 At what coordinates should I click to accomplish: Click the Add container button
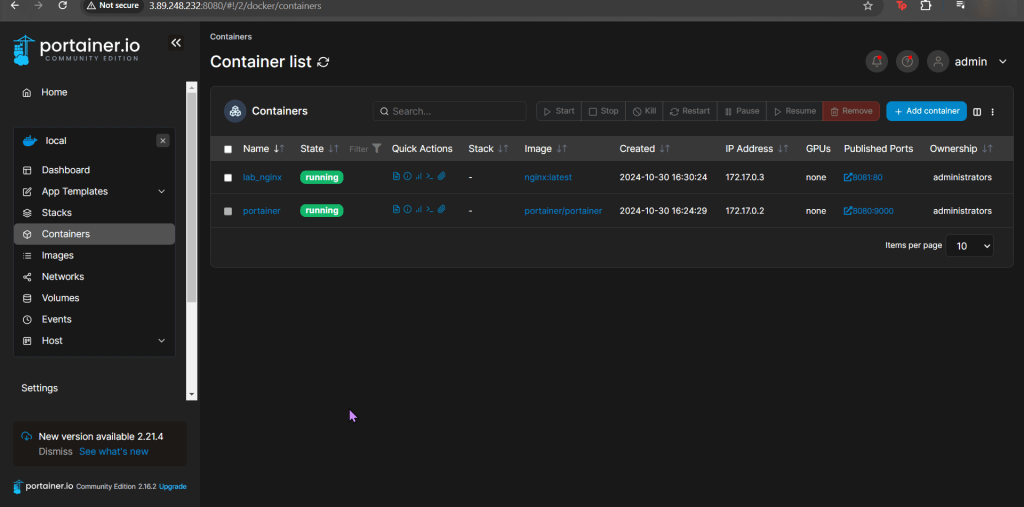926,111
